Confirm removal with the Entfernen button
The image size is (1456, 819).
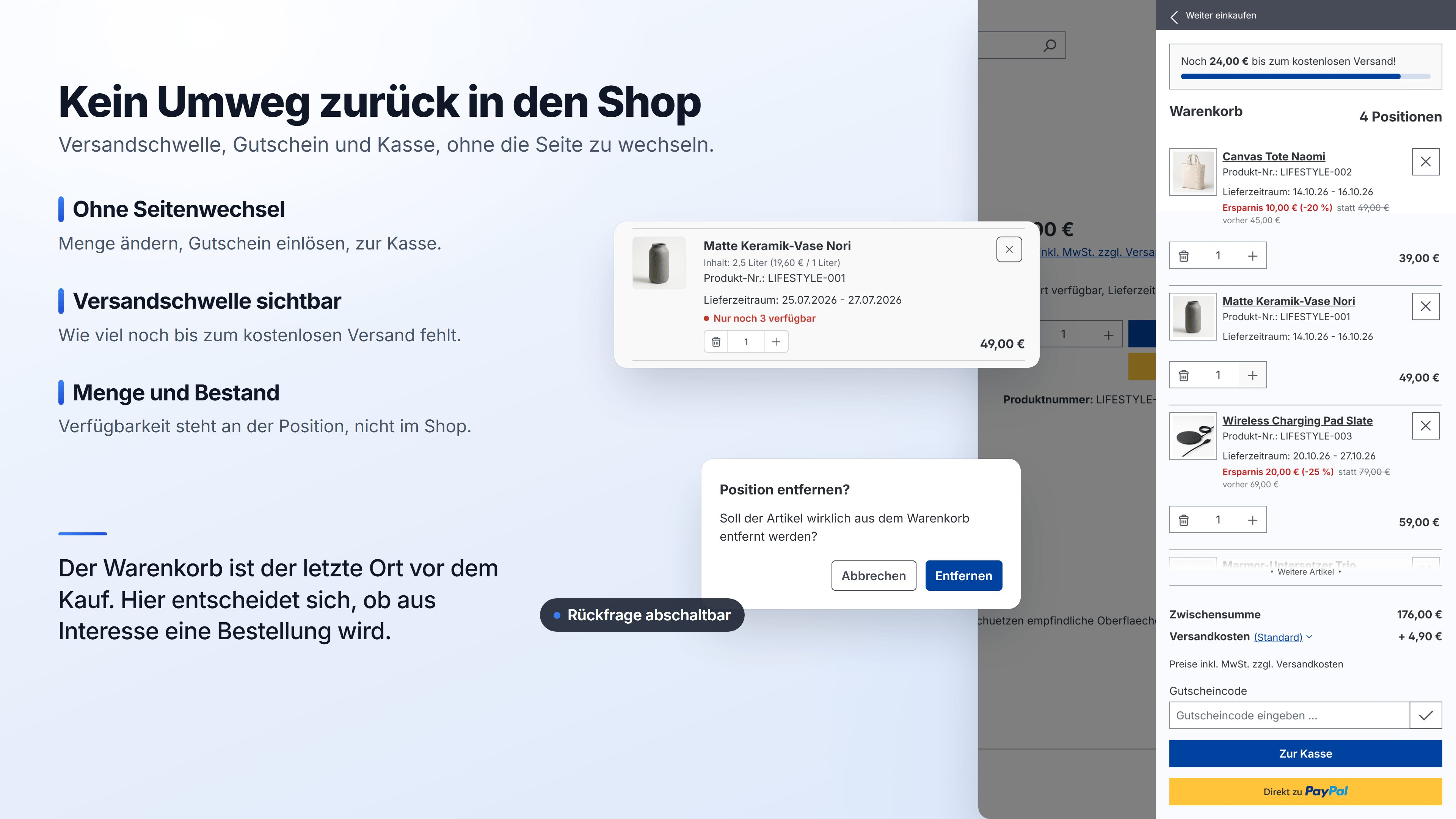[964, 576]
